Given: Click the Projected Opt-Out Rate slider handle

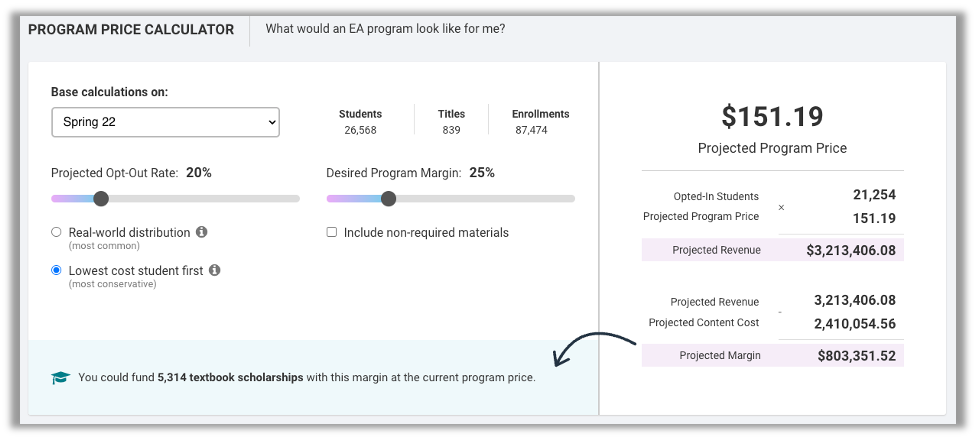Looking at the screenshot, I should [101, 199].
